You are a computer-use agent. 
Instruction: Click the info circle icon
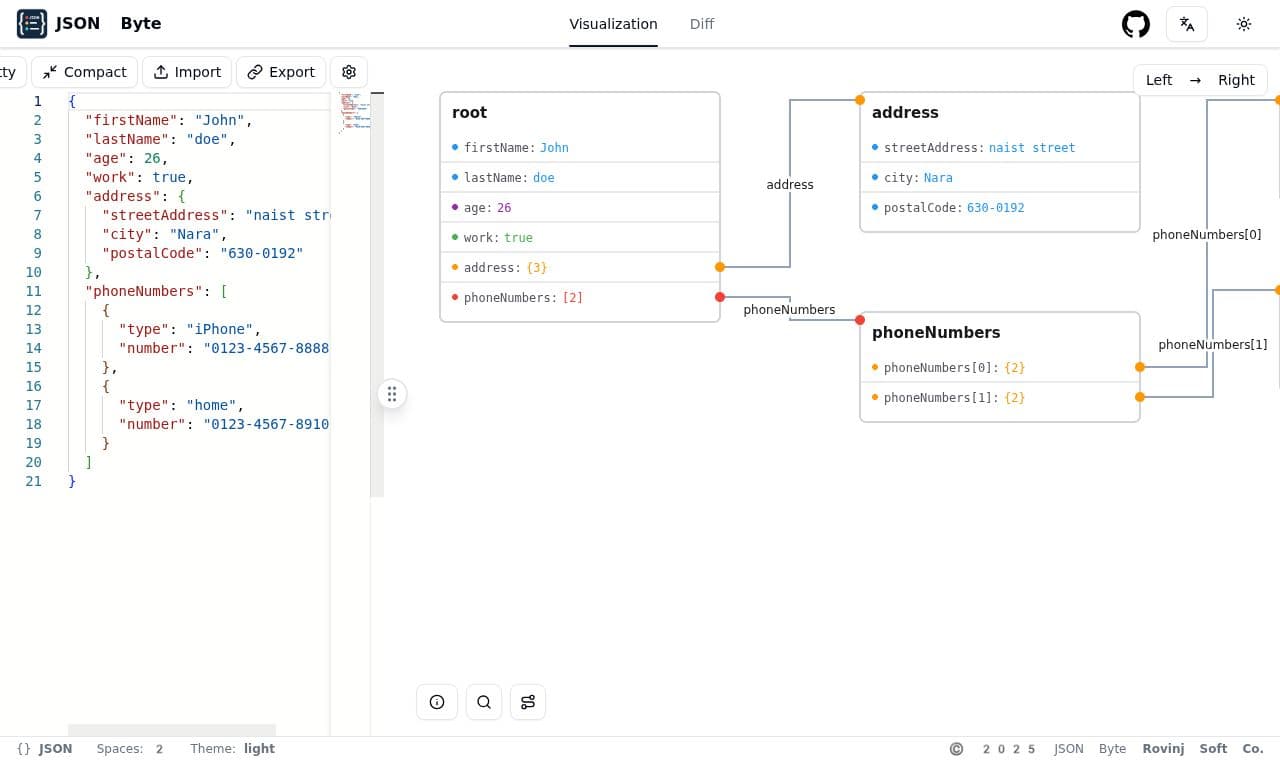pos(437,702)
